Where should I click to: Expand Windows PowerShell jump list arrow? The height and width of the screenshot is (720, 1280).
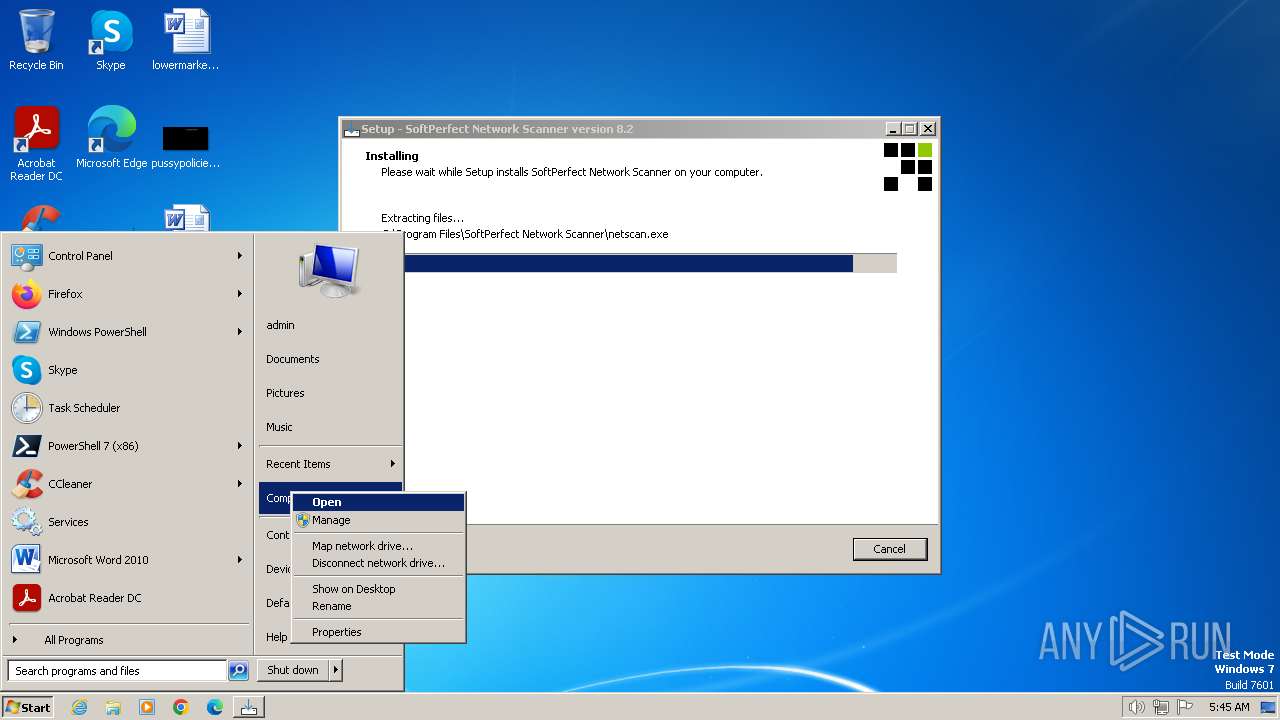pyautogui.click(x=240, y=332)
